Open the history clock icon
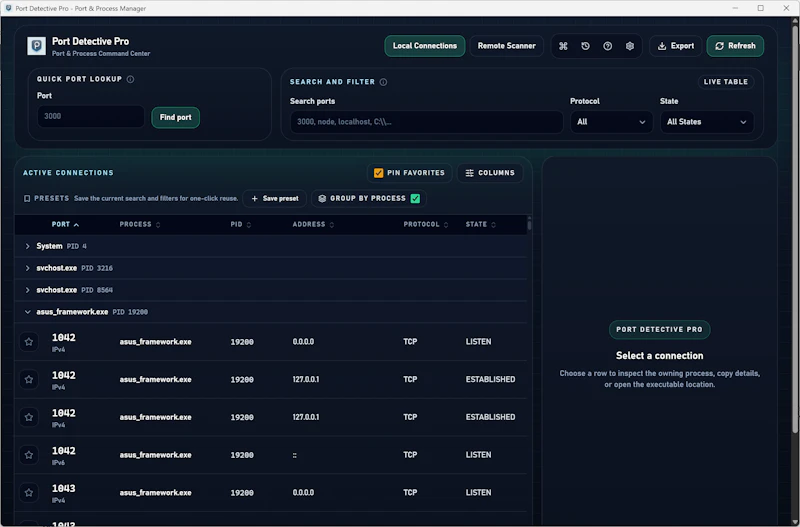The width and height of the screenshot is (800, 527). [585, 46]
